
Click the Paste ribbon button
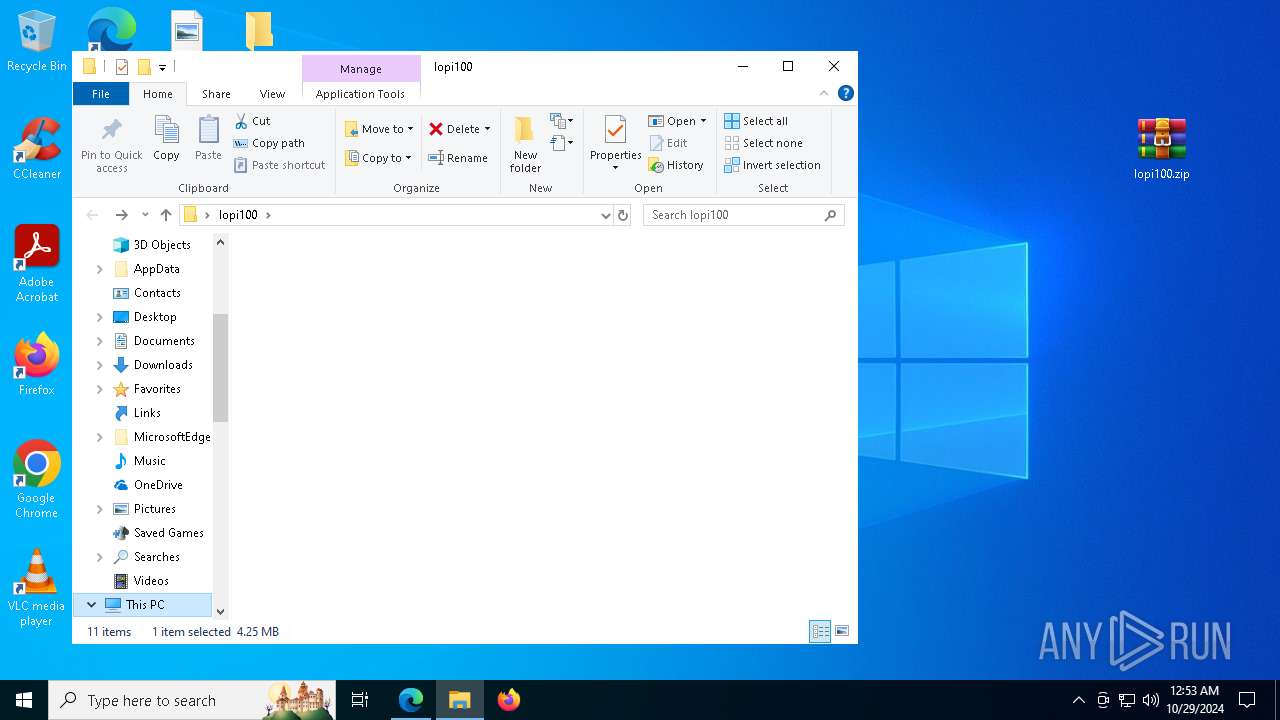[208, 138]
